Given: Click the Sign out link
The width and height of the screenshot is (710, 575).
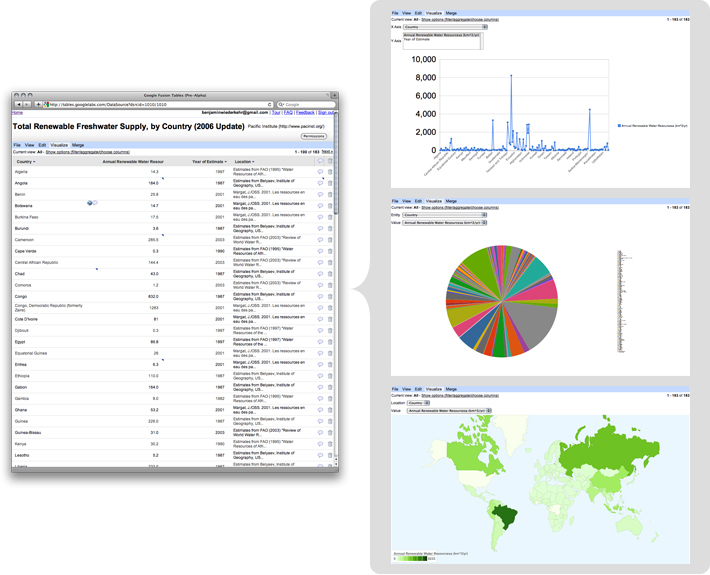Looking at the screenshot, I should (326, 112).
